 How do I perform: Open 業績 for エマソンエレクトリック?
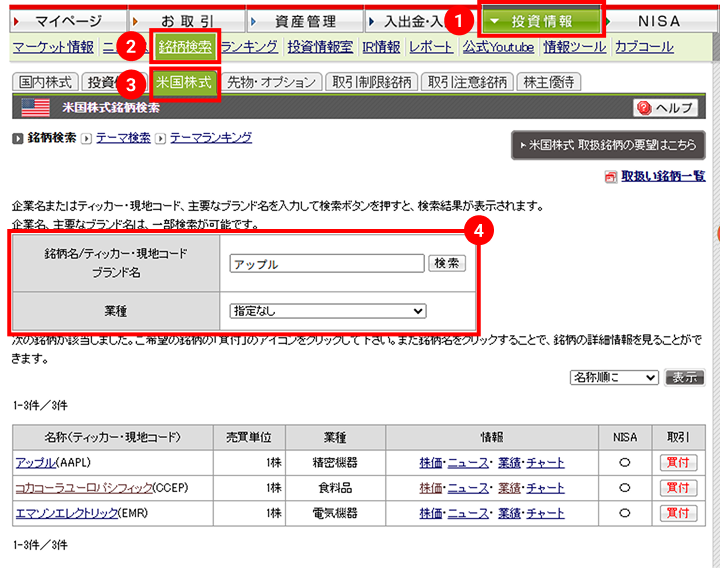(509, 513)
